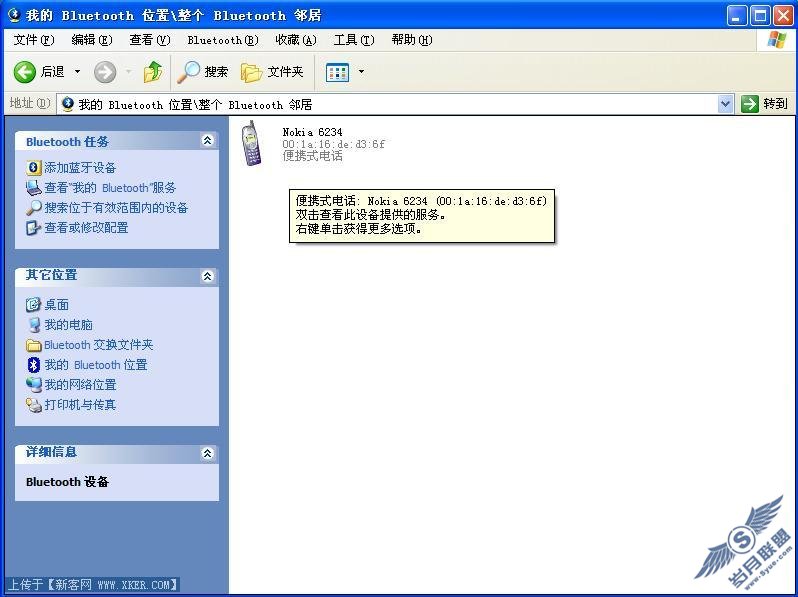Image resolution: width=798 pixels, height=597 pixels.
Task: Click the My Computer icon
Action: click(34, 325)
